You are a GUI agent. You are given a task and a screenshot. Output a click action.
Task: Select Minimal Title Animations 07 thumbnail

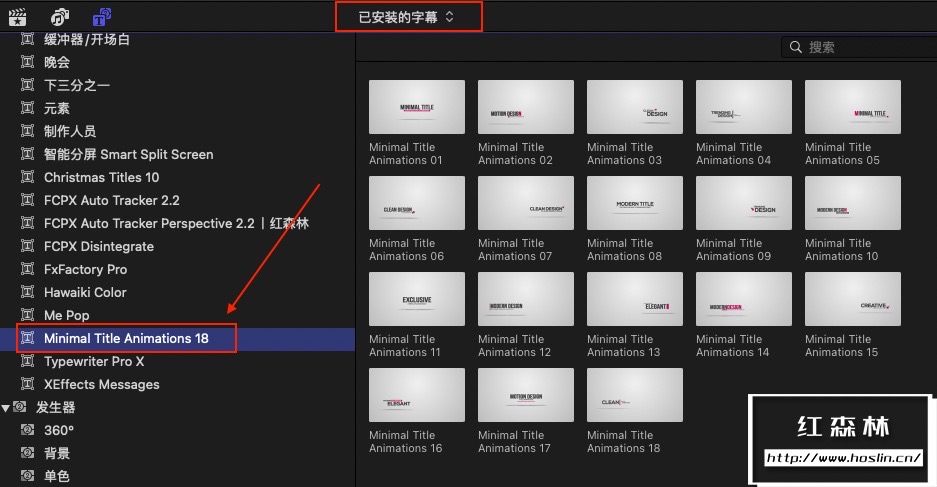pos(526,203)
